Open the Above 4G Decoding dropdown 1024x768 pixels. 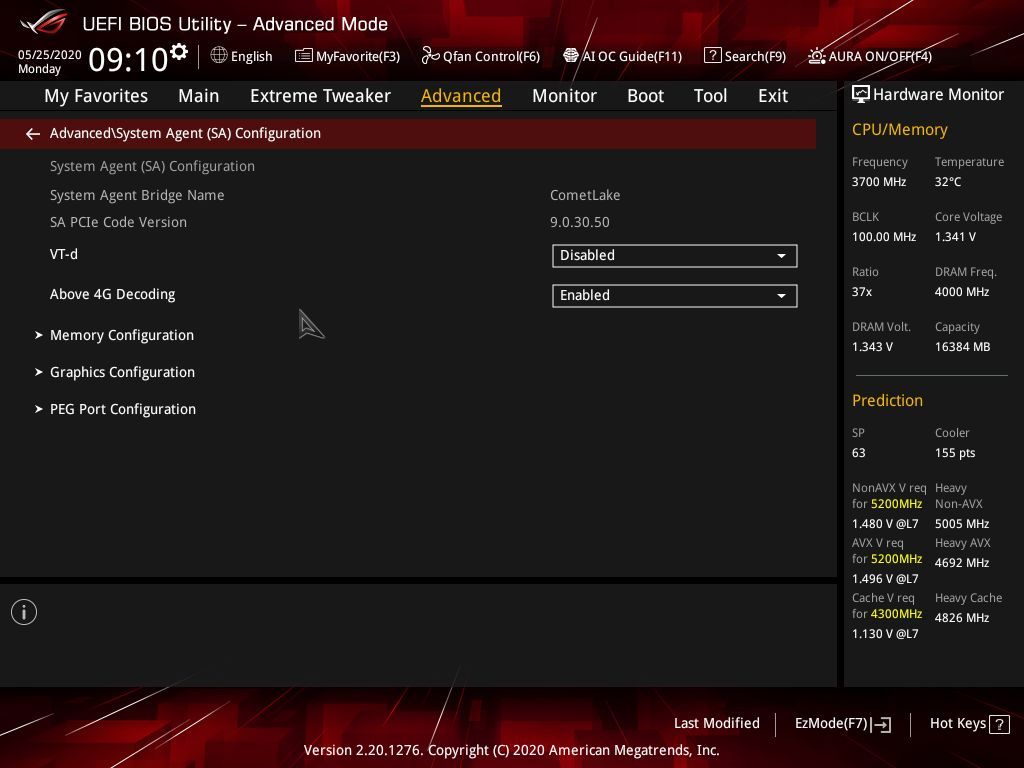pyautogui.click(x=675, y=295)
